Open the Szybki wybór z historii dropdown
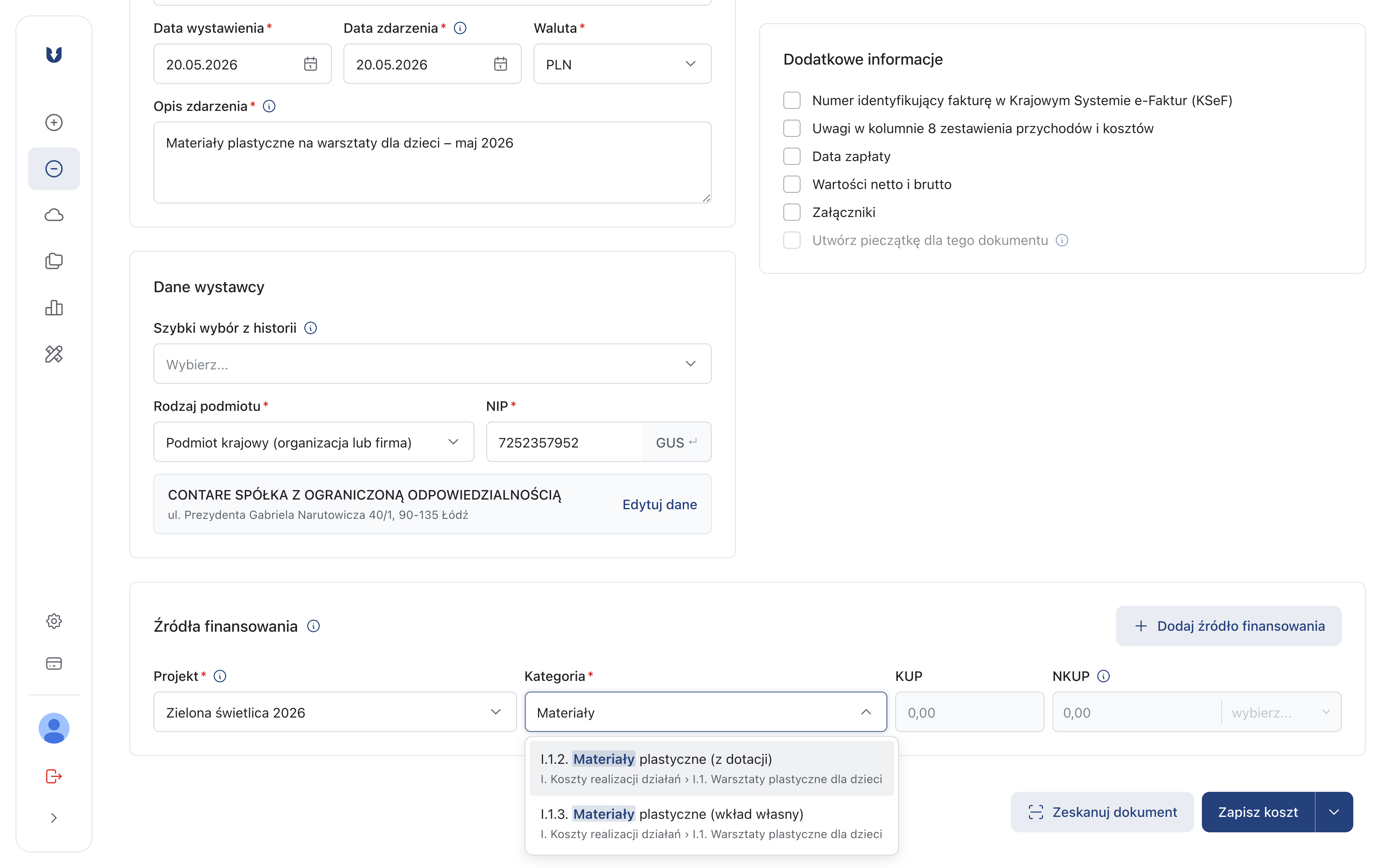This screenshot has height=868, width=1389. click(432, 363)
